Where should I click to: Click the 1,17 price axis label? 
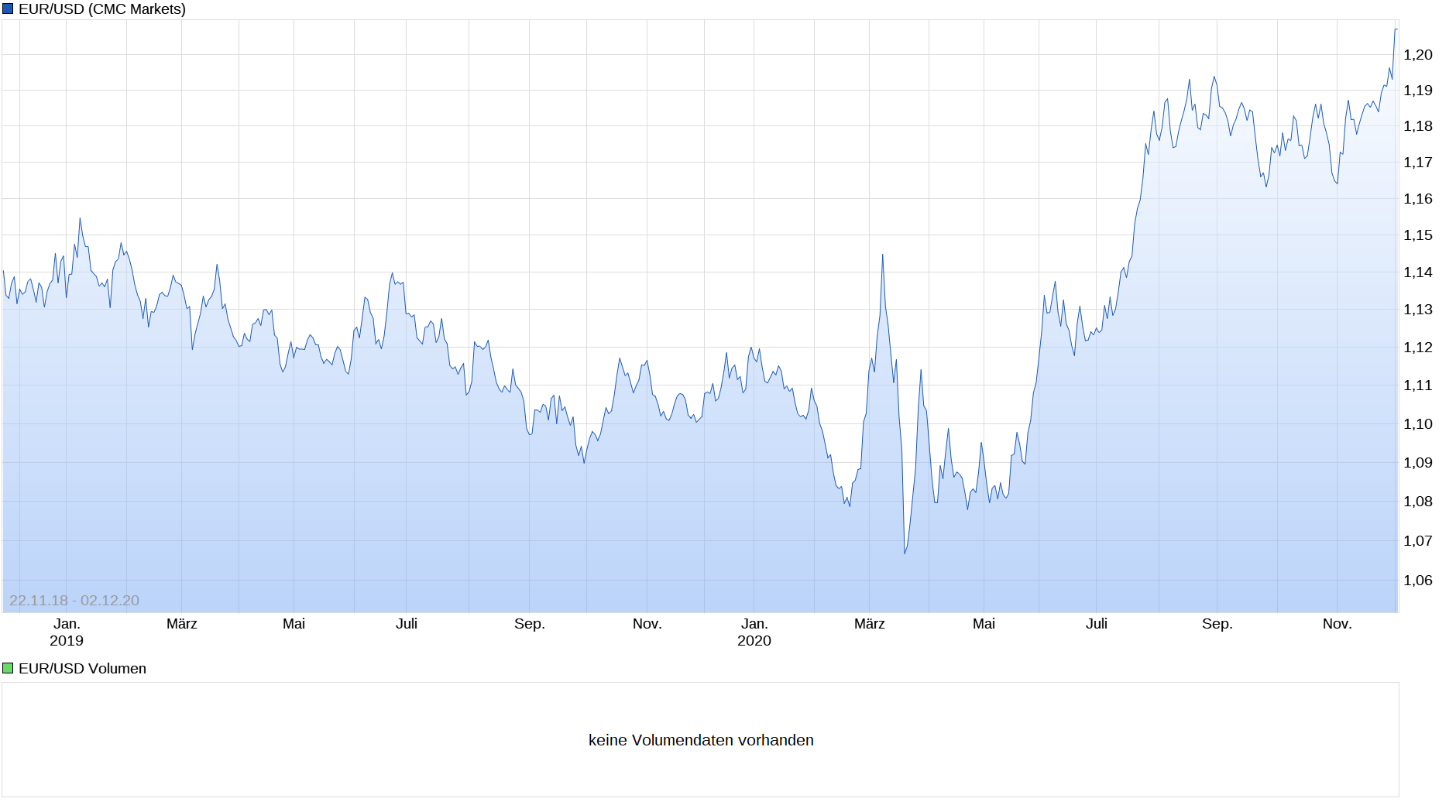click(x=1418, y=163)
